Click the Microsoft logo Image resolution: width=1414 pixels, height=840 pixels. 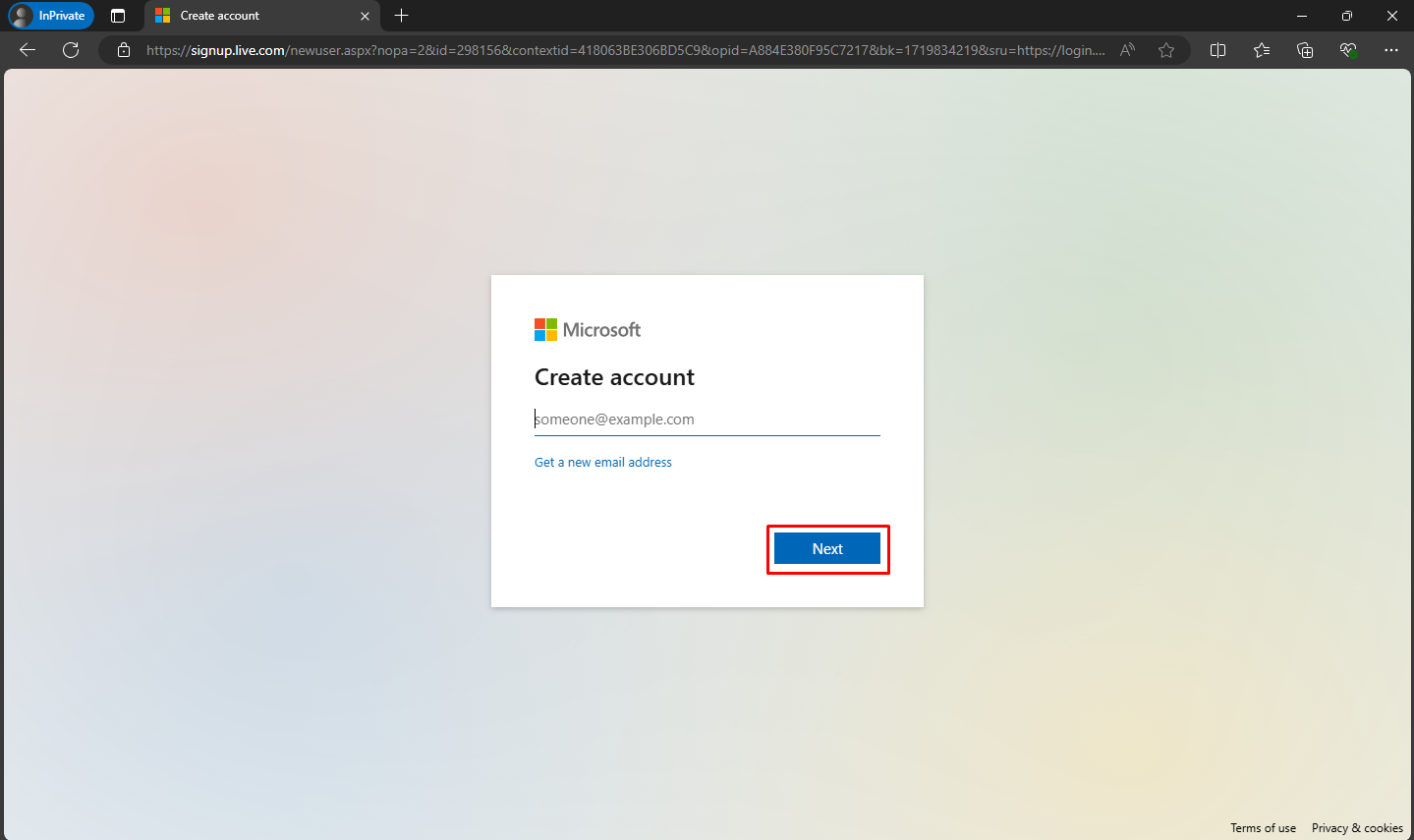click(588, 330)
